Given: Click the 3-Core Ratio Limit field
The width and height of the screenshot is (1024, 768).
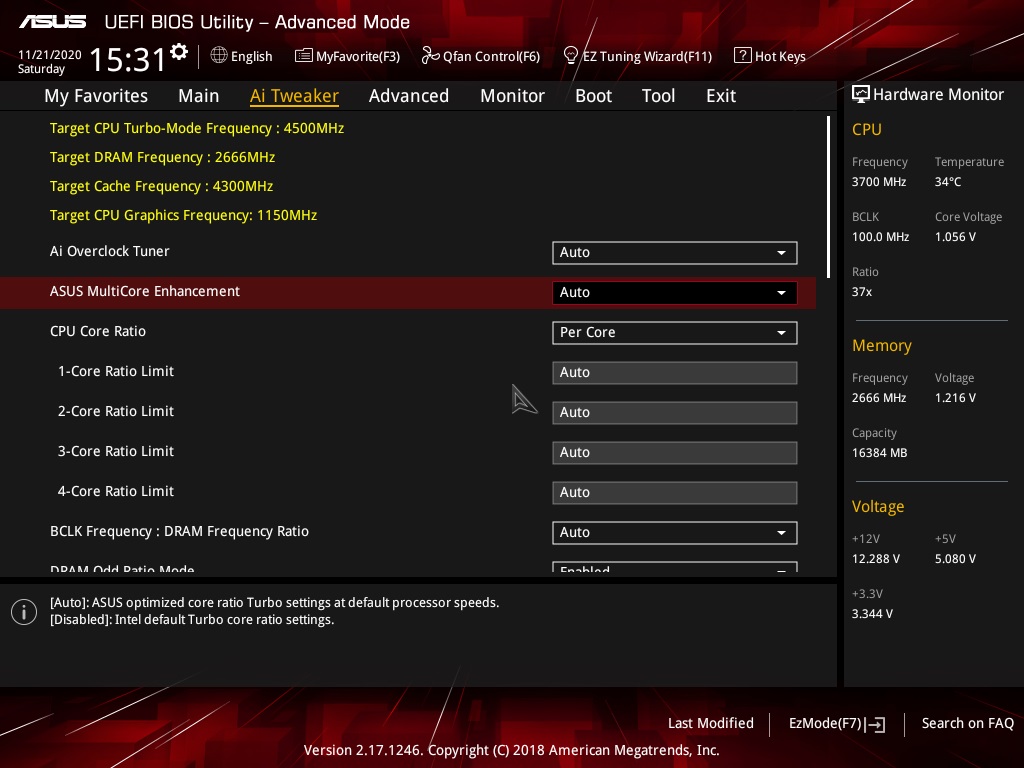Looking at the screenshot, I should point(675,453).
